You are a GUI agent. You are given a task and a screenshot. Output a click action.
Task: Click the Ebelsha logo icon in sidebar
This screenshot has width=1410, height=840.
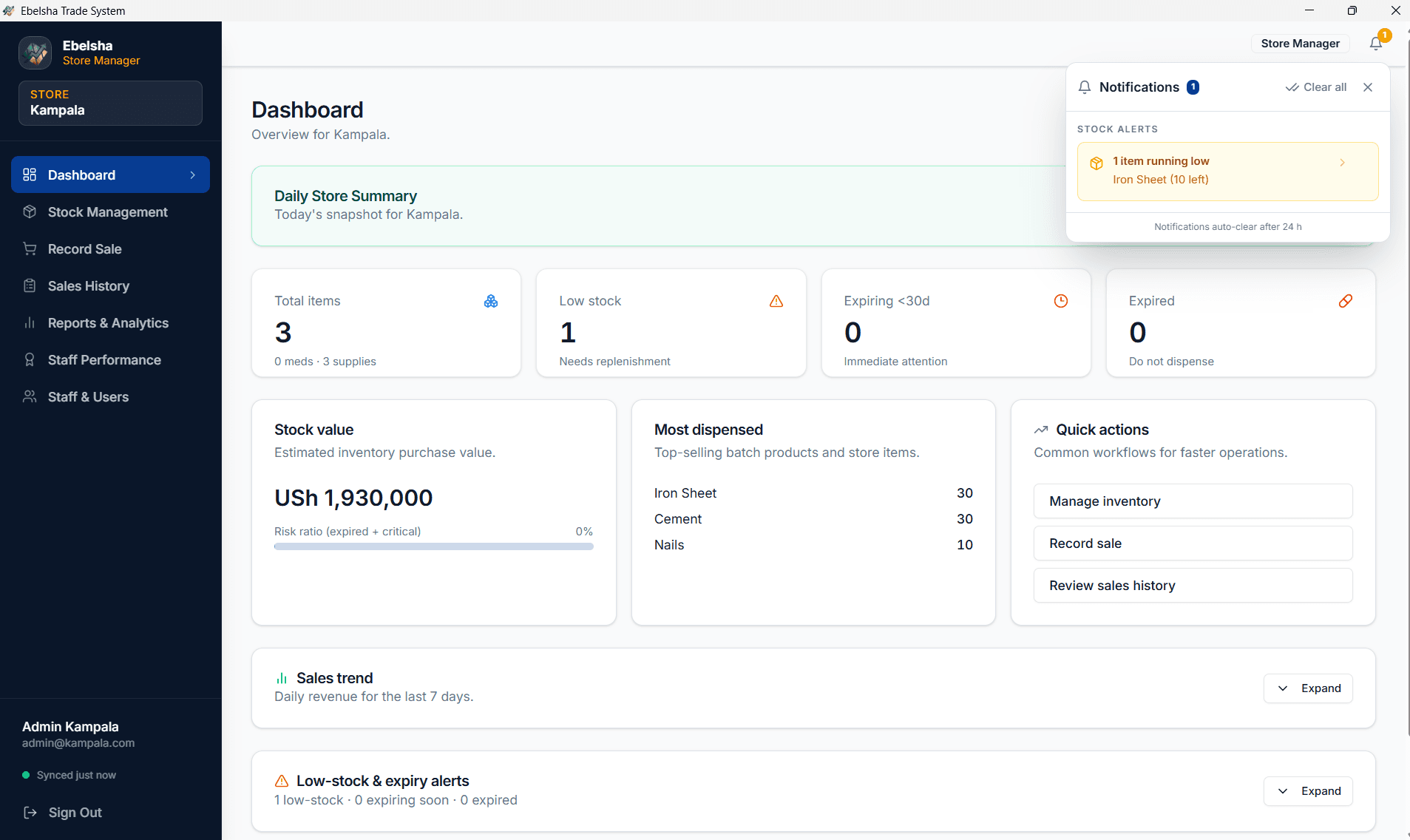[x=35, y=52]
